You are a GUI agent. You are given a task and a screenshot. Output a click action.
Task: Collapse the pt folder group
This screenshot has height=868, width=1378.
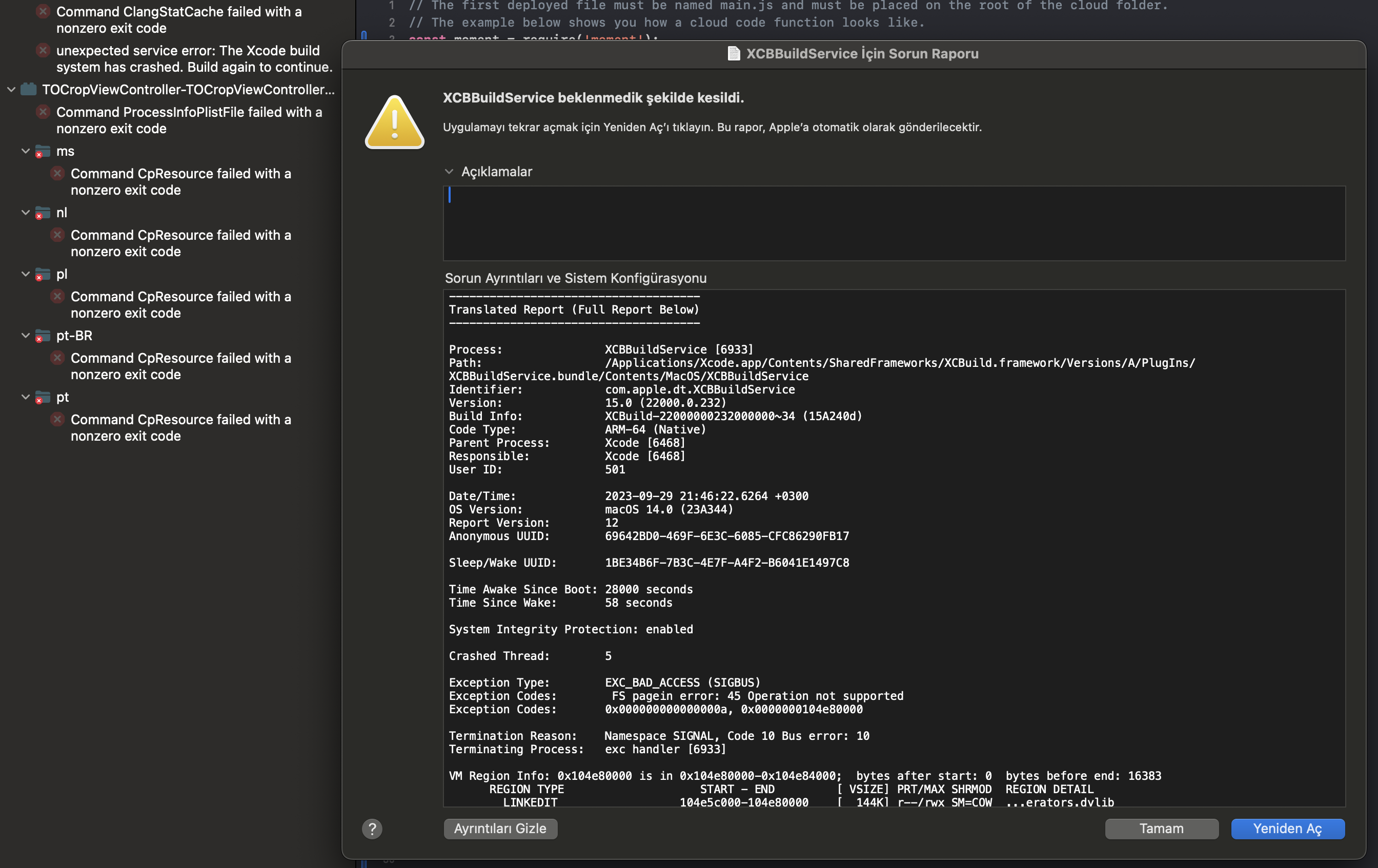[25, 397]
